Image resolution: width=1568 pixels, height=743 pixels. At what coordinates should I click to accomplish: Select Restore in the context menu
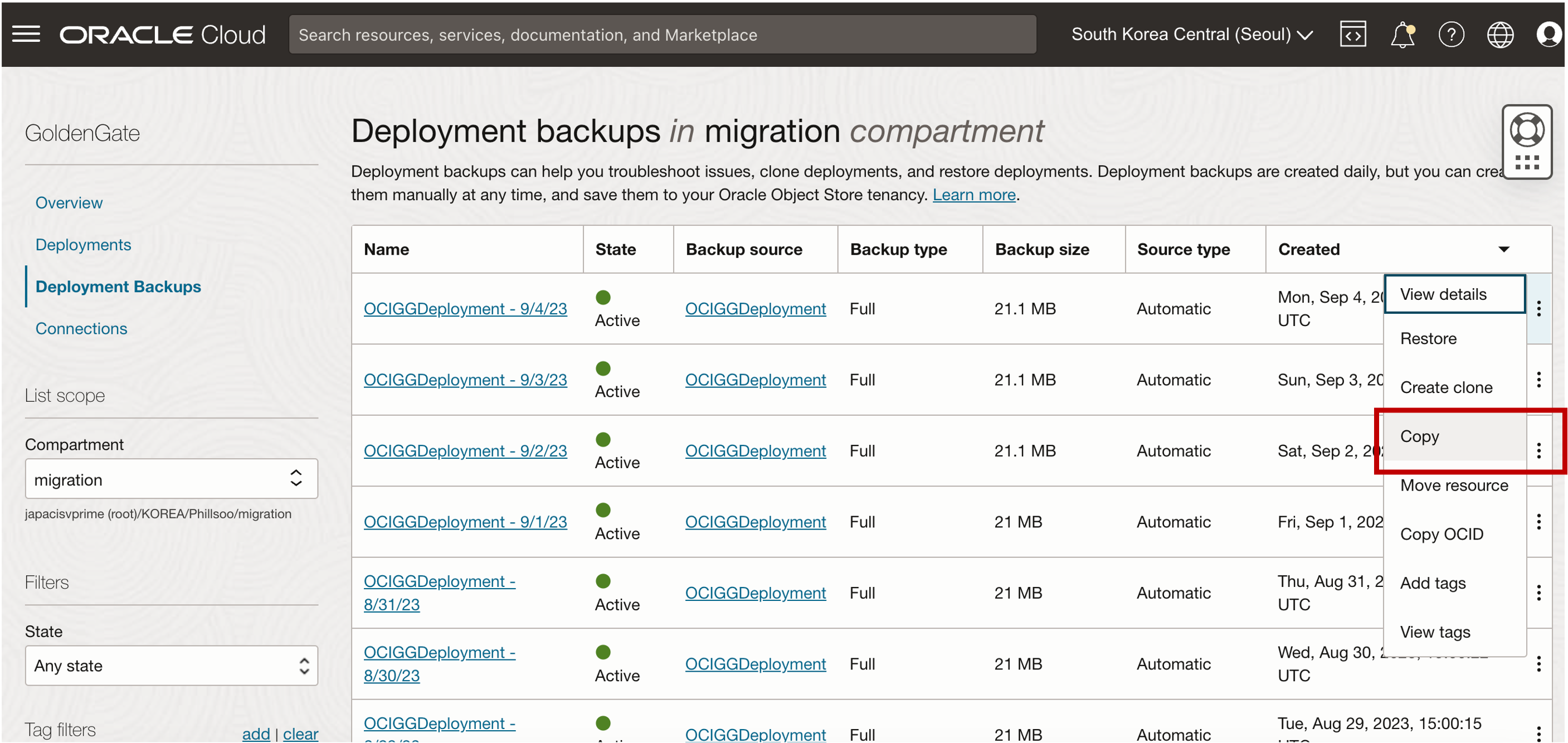tap(1455, 339)
